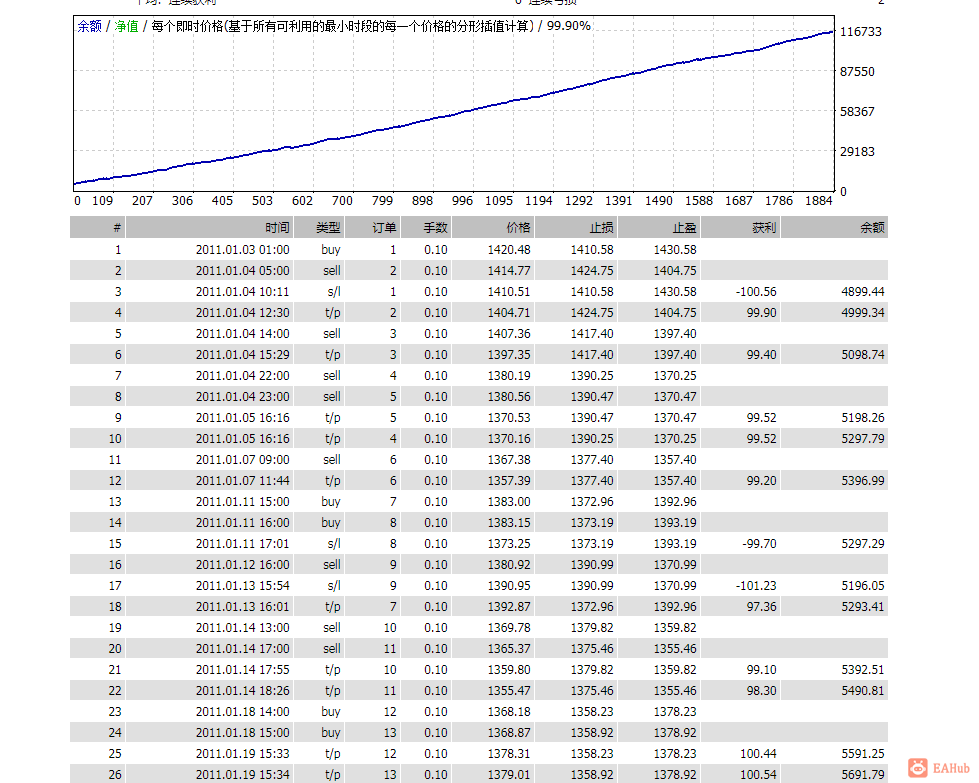
Task: Select the time cell 2011.01.04 23:00
Action: (243, 397)
